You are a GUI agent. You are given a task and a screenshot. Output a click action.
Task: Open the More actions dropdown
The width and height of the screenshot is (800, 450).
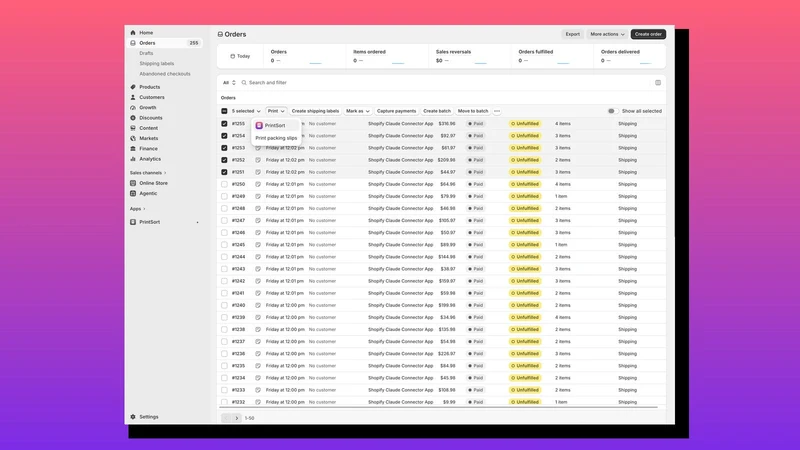click(x=607, y=34)
